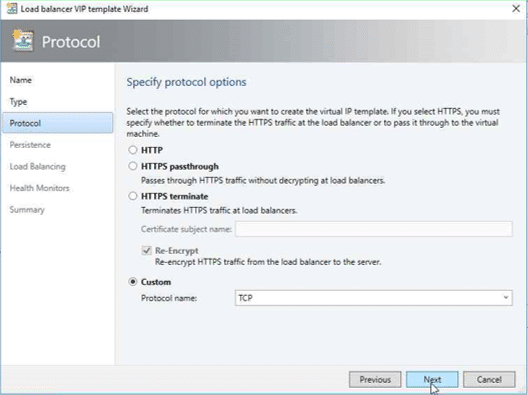Click the Next button

[432, 380]
